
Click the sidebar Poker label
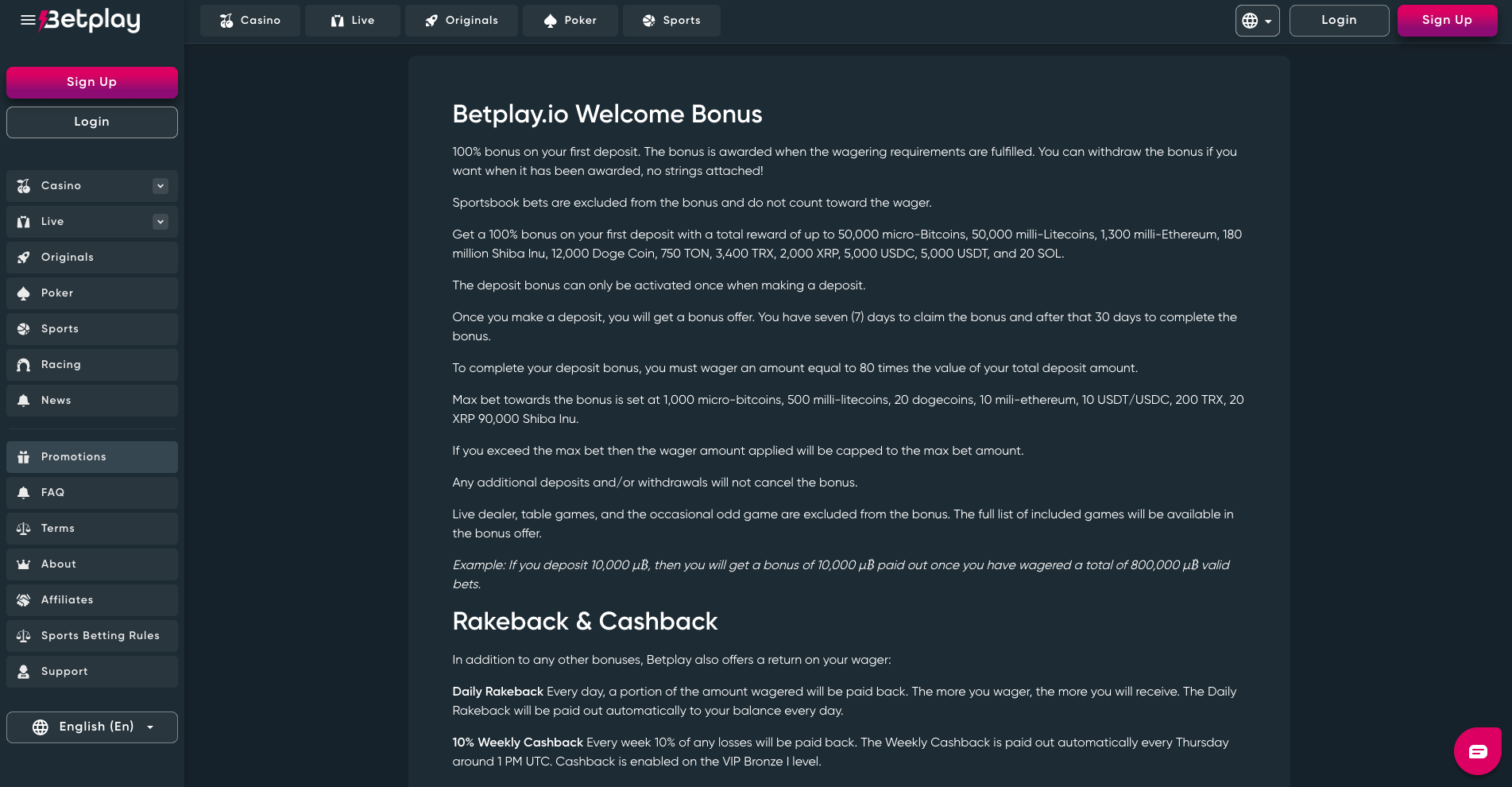tap(57, 293)
